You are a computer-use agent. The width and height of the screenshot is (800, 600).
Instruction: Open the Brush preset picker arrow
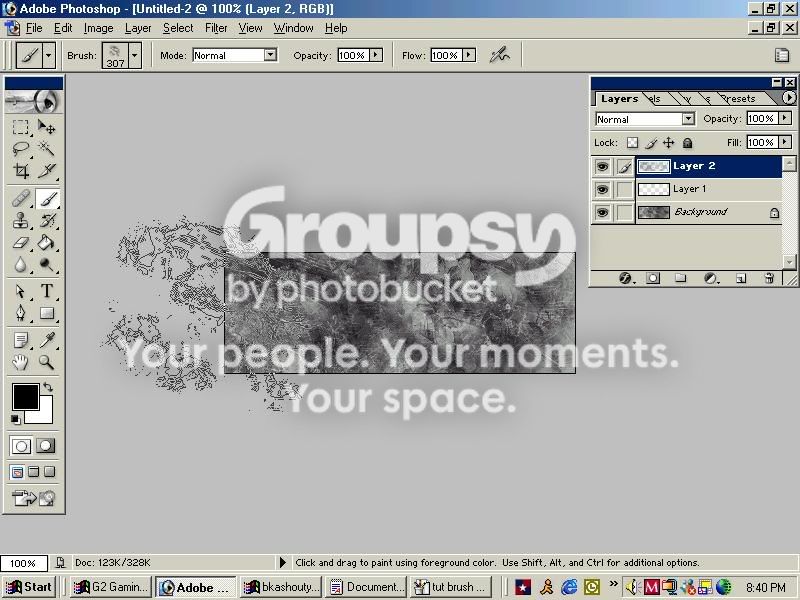click(x=135, y=55)
